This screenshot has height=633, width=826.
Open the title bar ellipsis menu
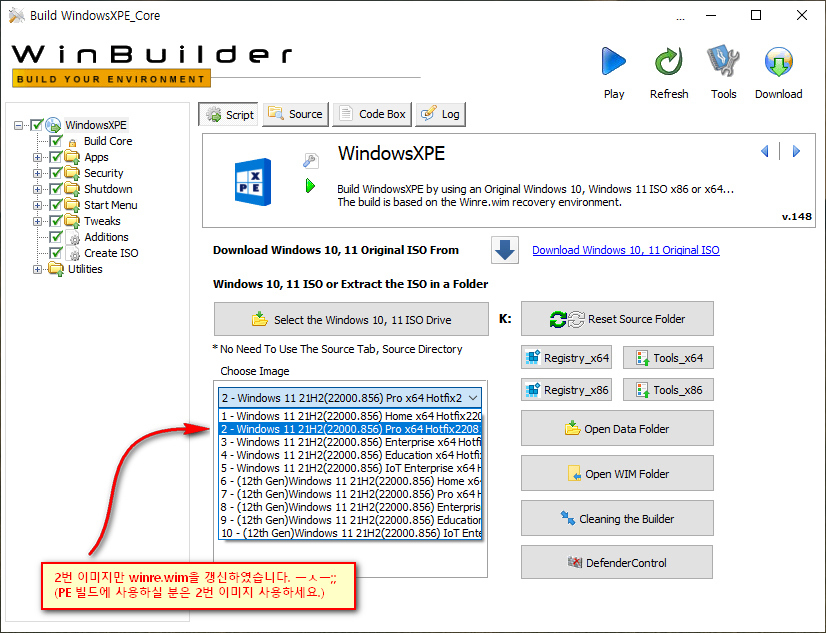[x=680, y=17]
